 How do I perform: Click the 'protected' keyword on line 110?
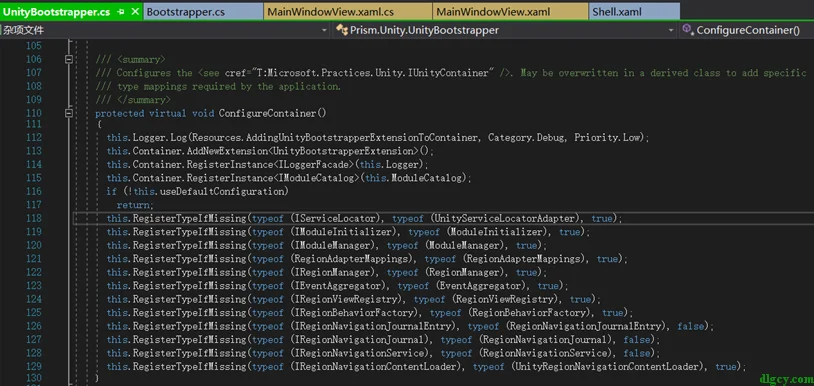click(x=119, y=113)
